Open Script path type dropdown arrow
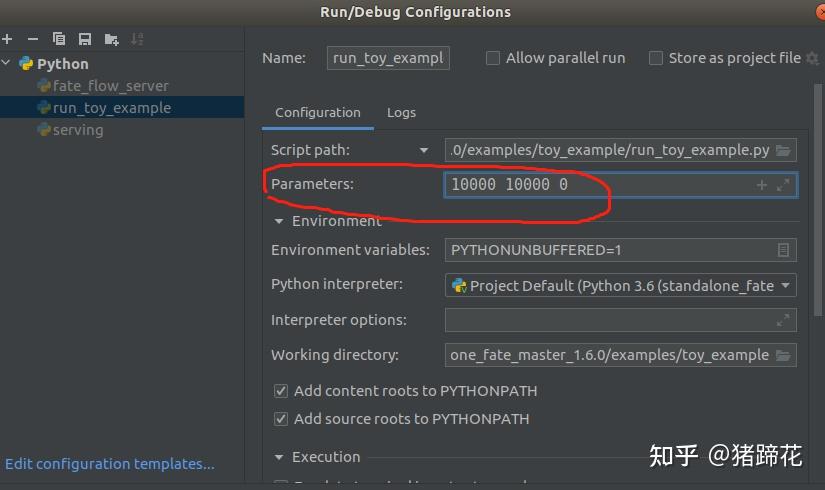The height and width of the screenshot is (490, 825). point(424,151)
